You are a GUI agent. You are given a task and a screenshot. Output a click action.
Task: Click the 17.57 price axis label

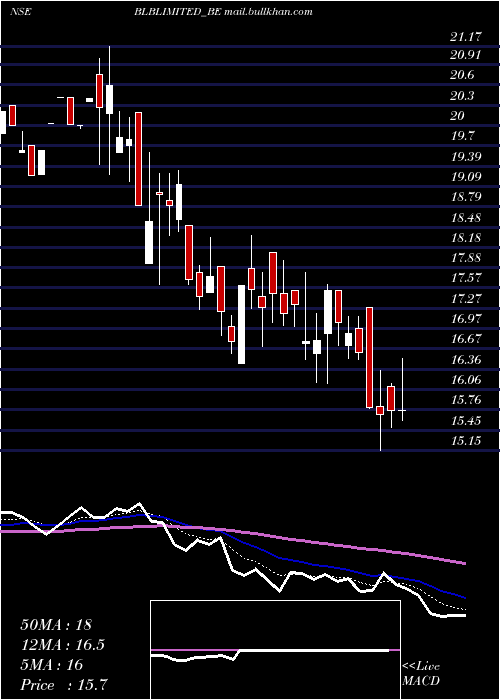point(468,278)
